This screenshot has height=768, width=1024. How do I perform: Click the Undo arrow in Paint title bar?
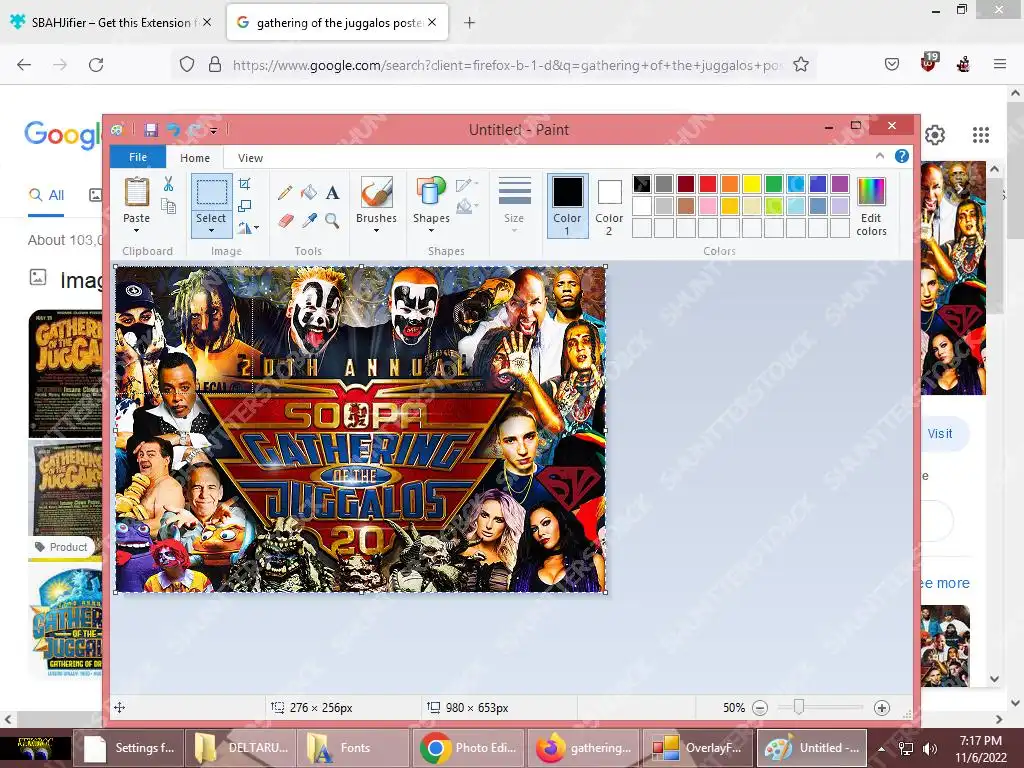click(x=173, y=130)
